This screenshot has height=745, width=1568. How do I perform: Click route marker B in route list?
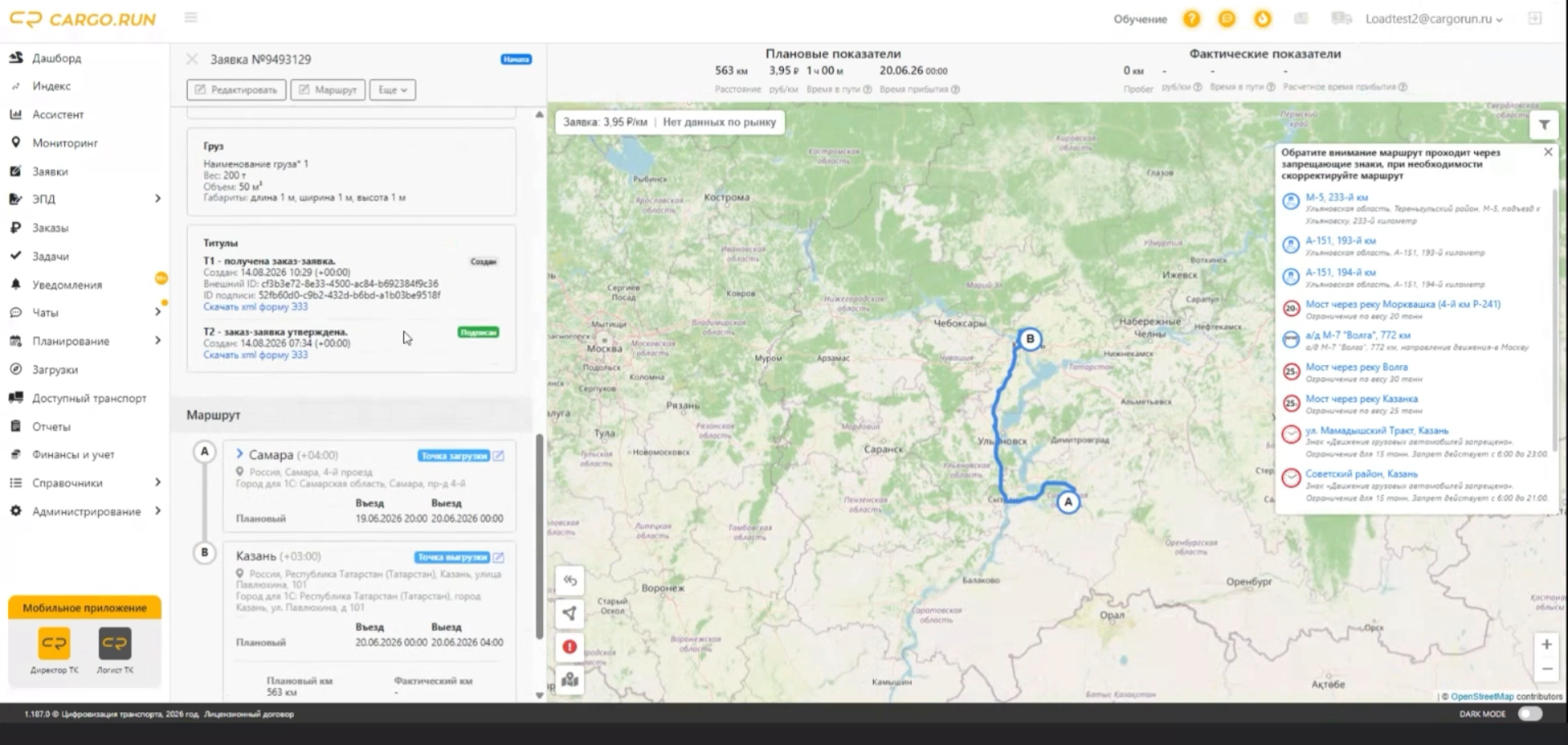tap(205, 552)
